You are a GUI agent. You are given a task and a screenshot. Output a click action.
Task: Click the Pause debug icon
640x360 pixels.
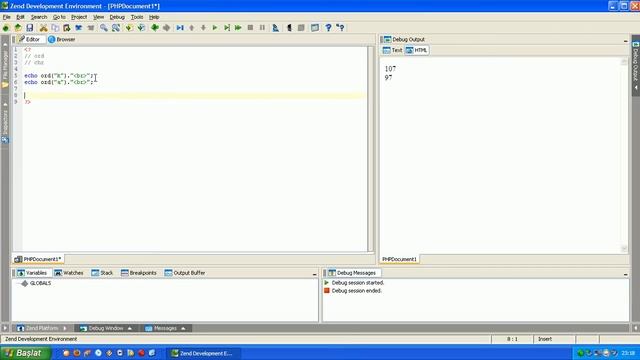(x=262, y=28)
